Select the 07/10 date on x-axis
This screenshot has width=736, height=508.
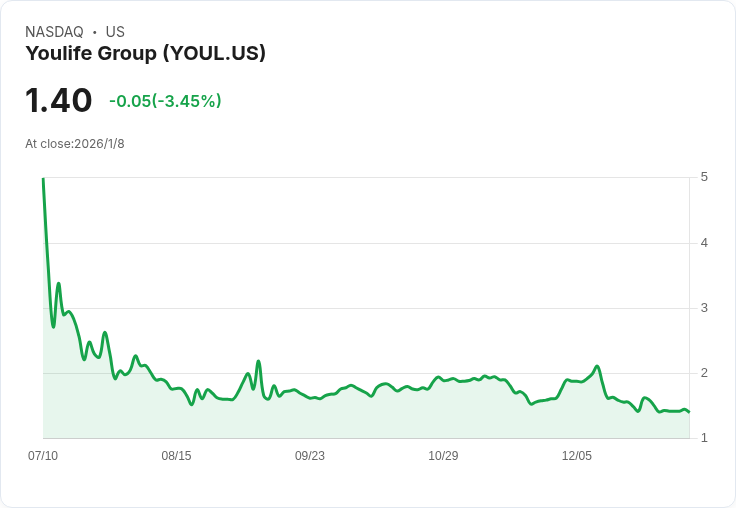point(43,456)
